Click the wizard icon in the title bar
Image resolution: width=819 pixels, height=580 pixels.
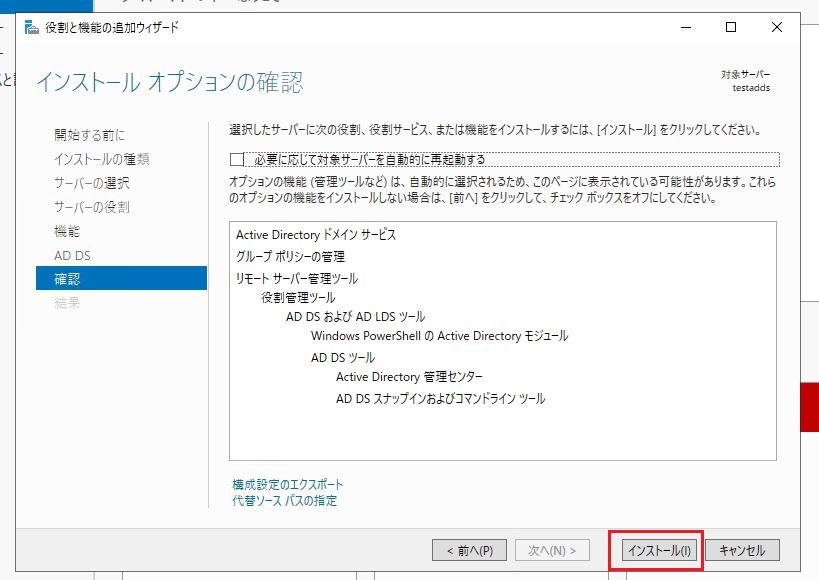tap(32, 27)
